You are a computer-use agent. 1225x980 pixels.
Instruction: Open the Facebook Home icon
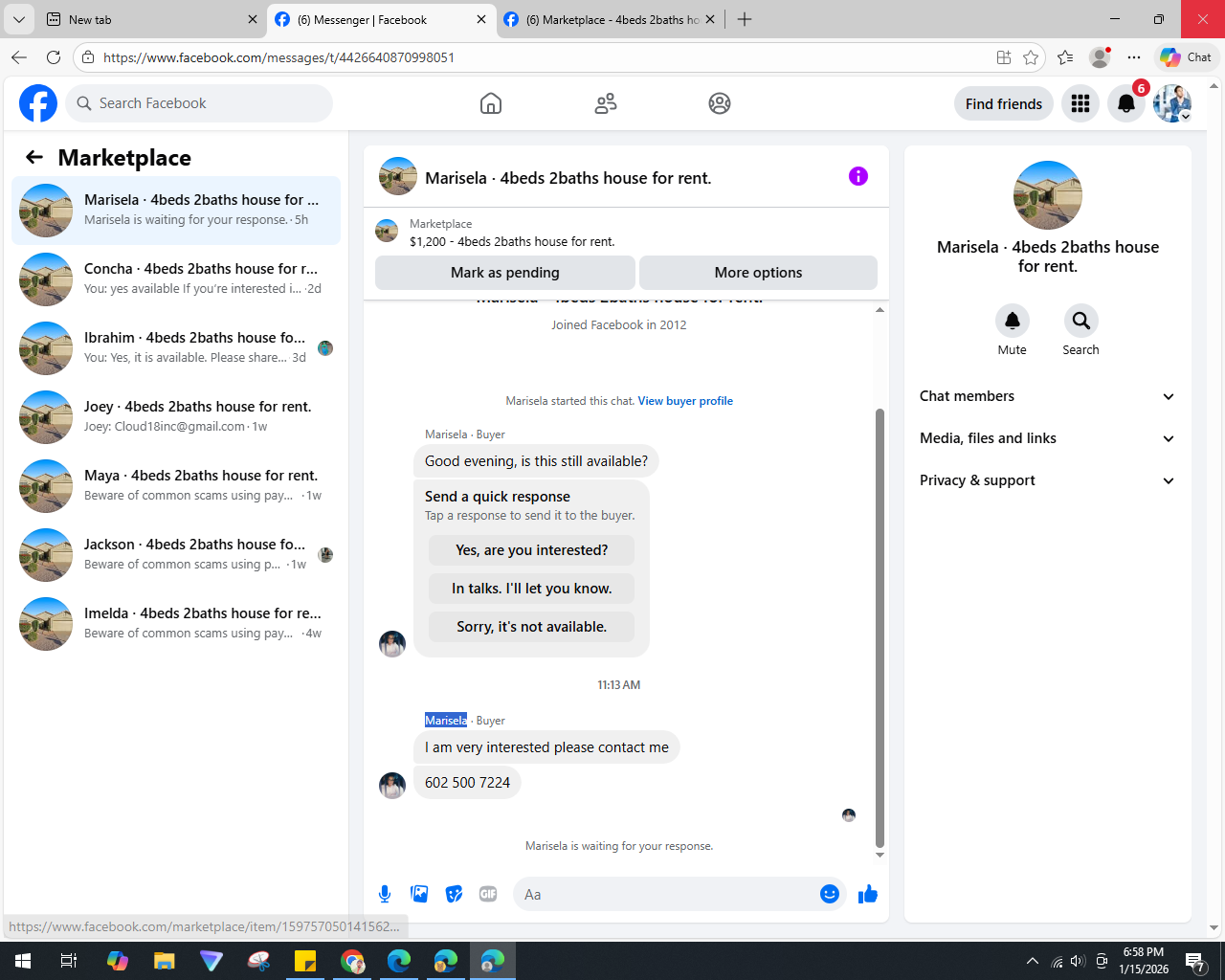pos(491,103)
